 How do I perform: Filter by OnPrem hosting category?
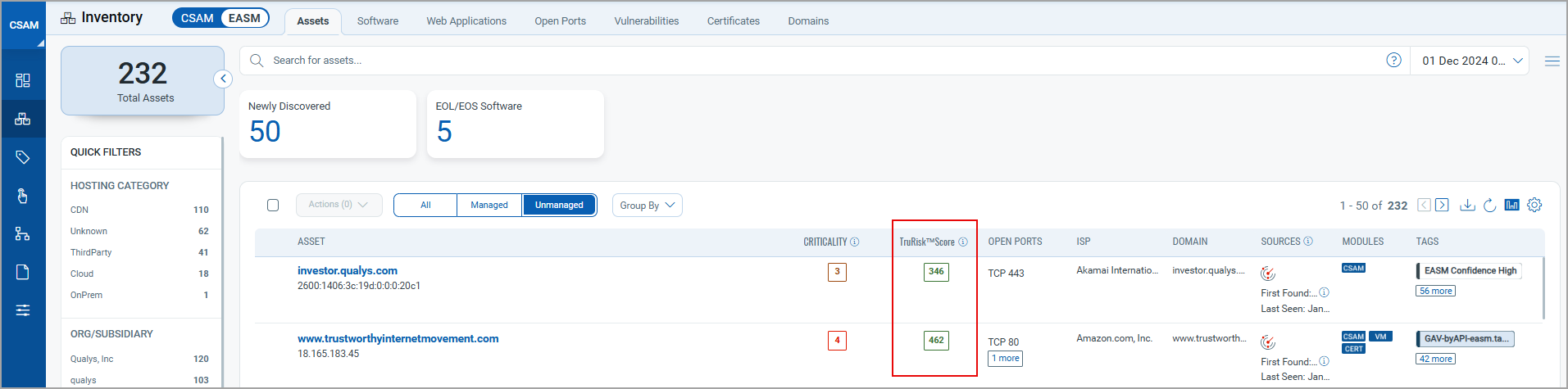(x=139, y=295)
